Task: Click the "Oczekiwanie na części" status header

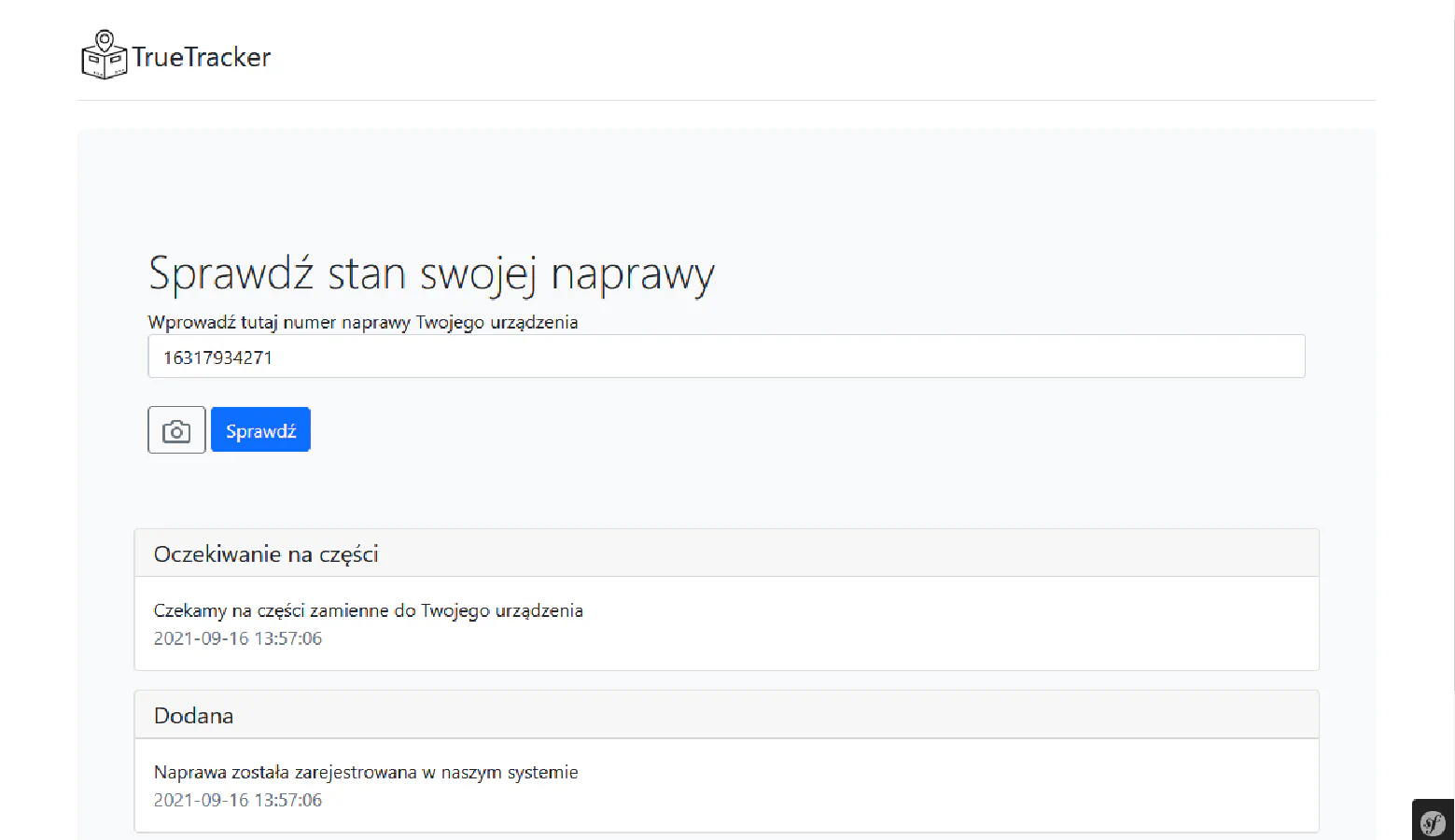Action: click(x=266, y=554)
